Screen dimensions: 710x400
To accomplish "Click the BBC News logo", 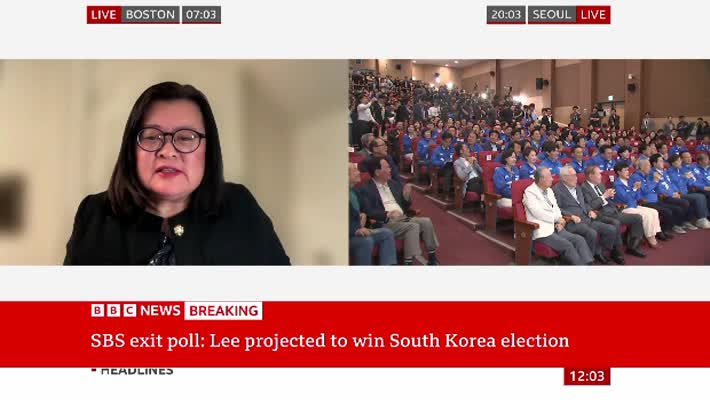I will tap(136, 310).
